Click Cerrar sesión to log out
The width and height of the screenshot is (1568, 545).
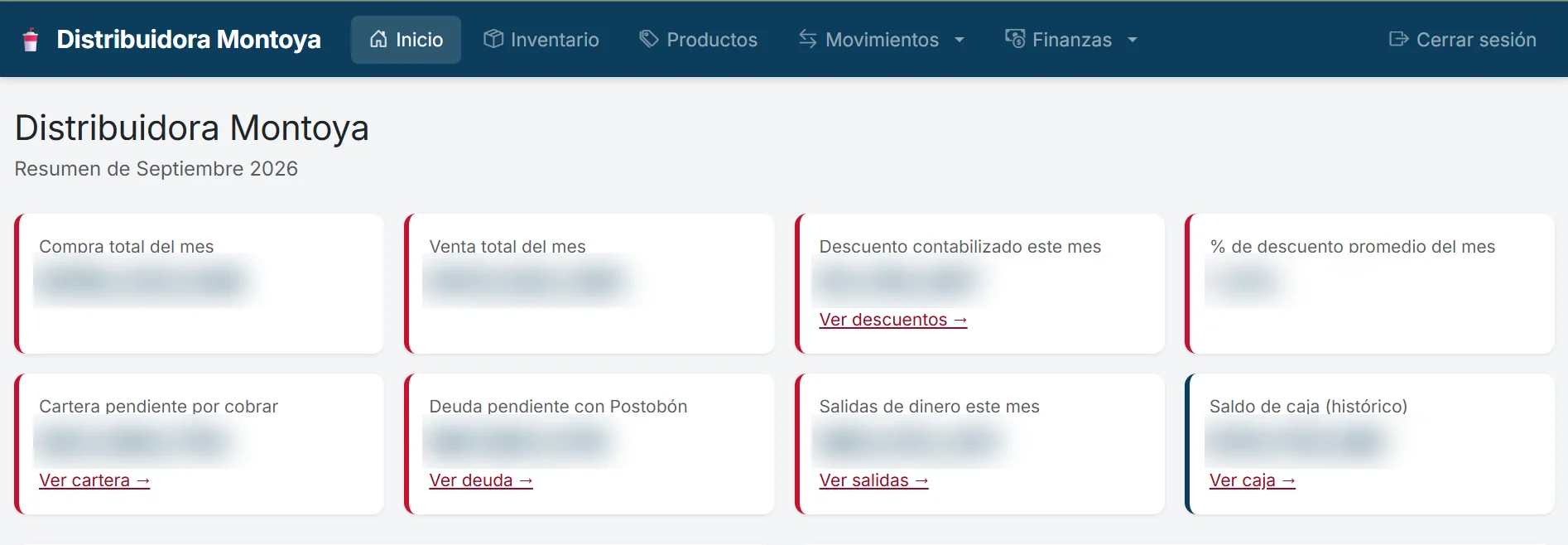(x=1463, y=40)
